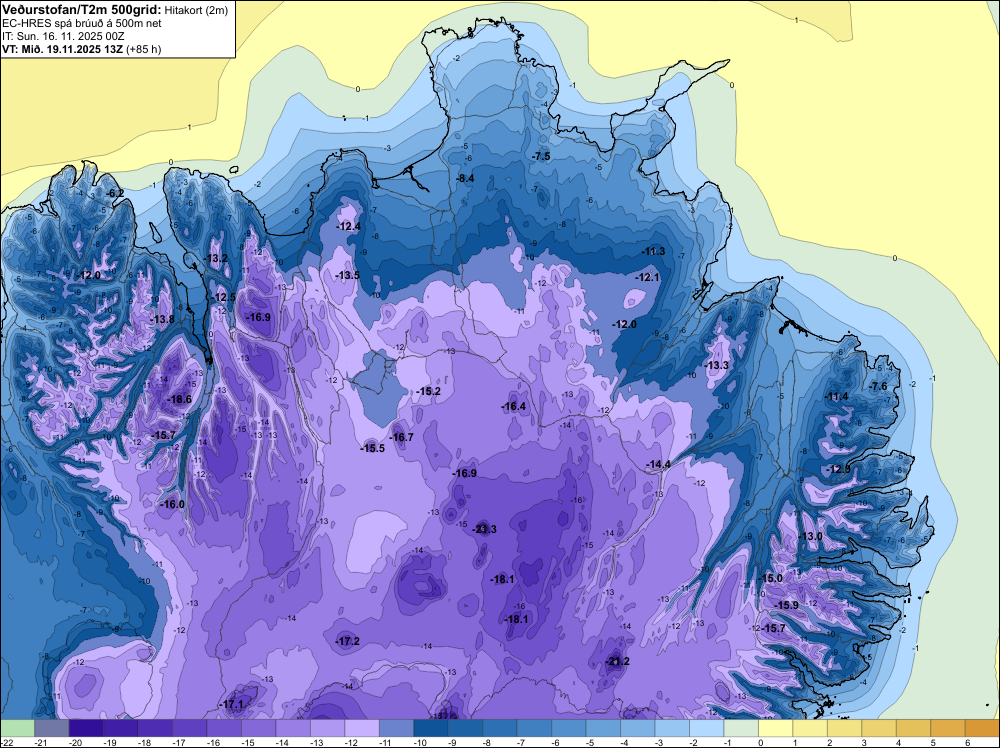Click the pale green legend swatch above -1
The height and width of the screenshot is (748, 1000).
[x=740, y=728]
